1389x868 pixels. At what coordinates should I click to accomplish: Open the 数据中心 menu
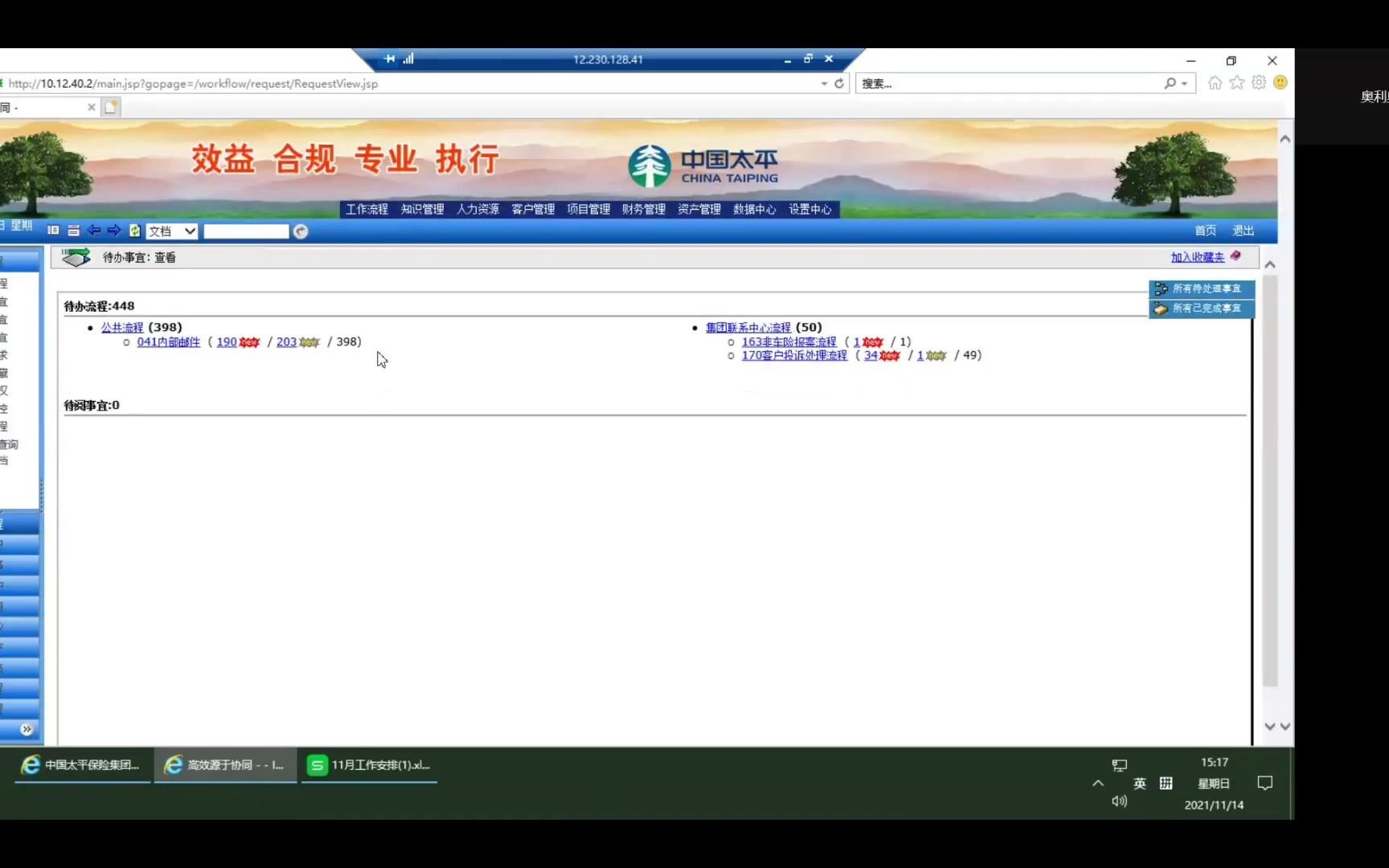pyautogui.click(x=755, y=209)
